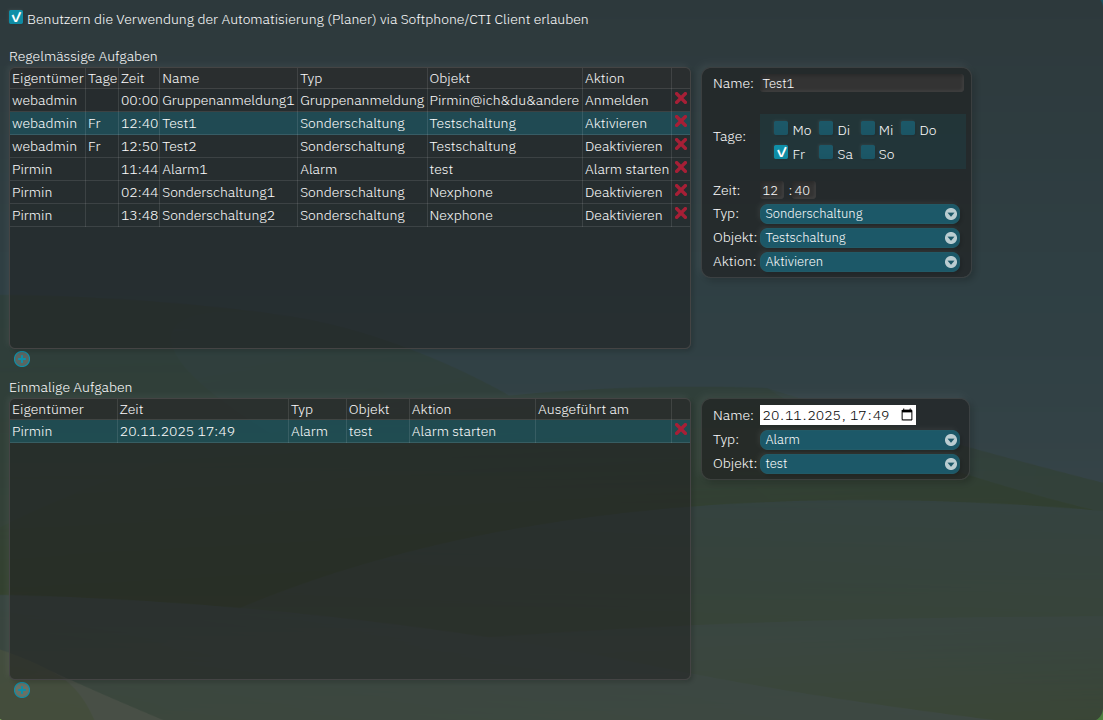Remove Sonderschaltung1 using red X
1103x720 pixels.
pyautogui.click(x=681, y=191)
